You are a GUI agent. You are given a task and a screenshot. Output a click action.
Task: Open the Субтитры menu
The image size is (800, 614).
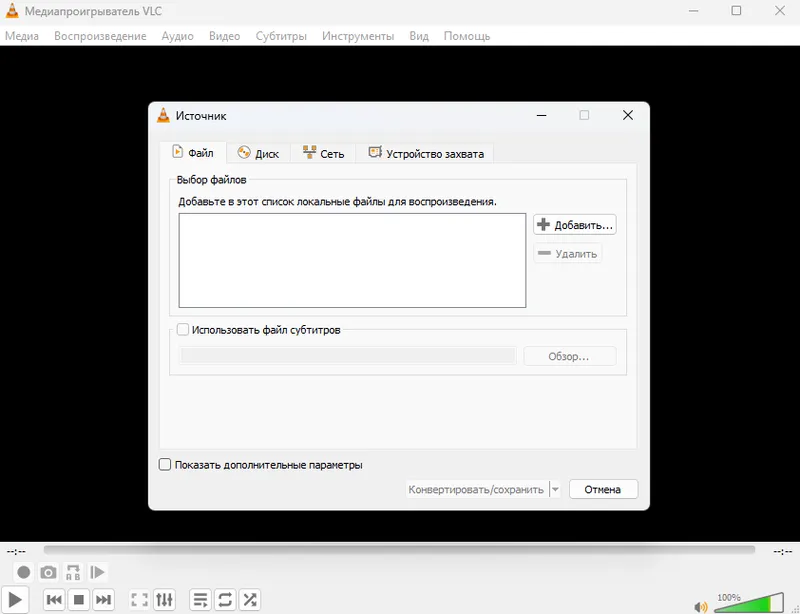click(x=281, y=36)
